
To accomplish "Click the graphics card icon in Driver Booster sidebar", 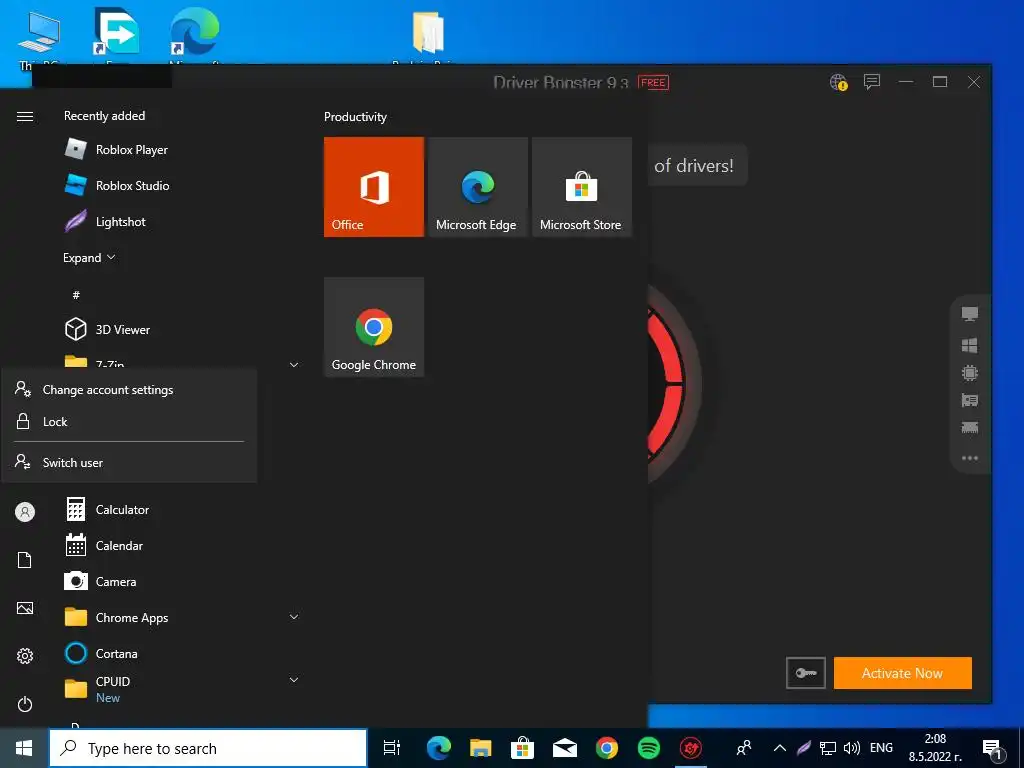I will [970, 400].
